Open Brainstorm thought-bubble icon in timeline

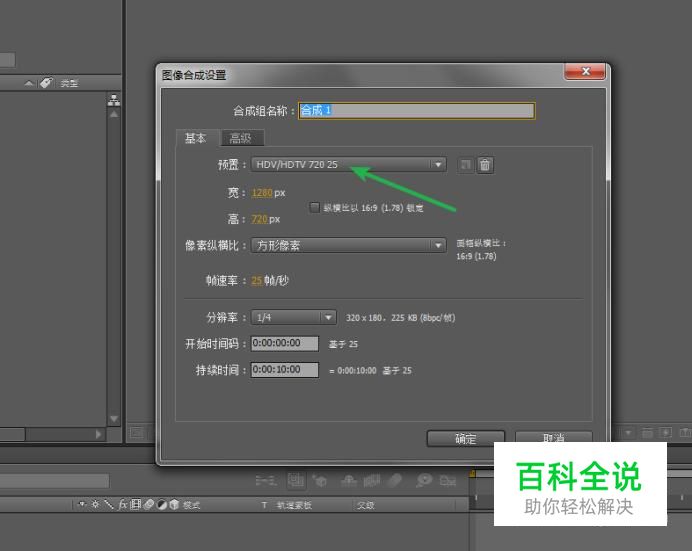[x=424, y=480]
